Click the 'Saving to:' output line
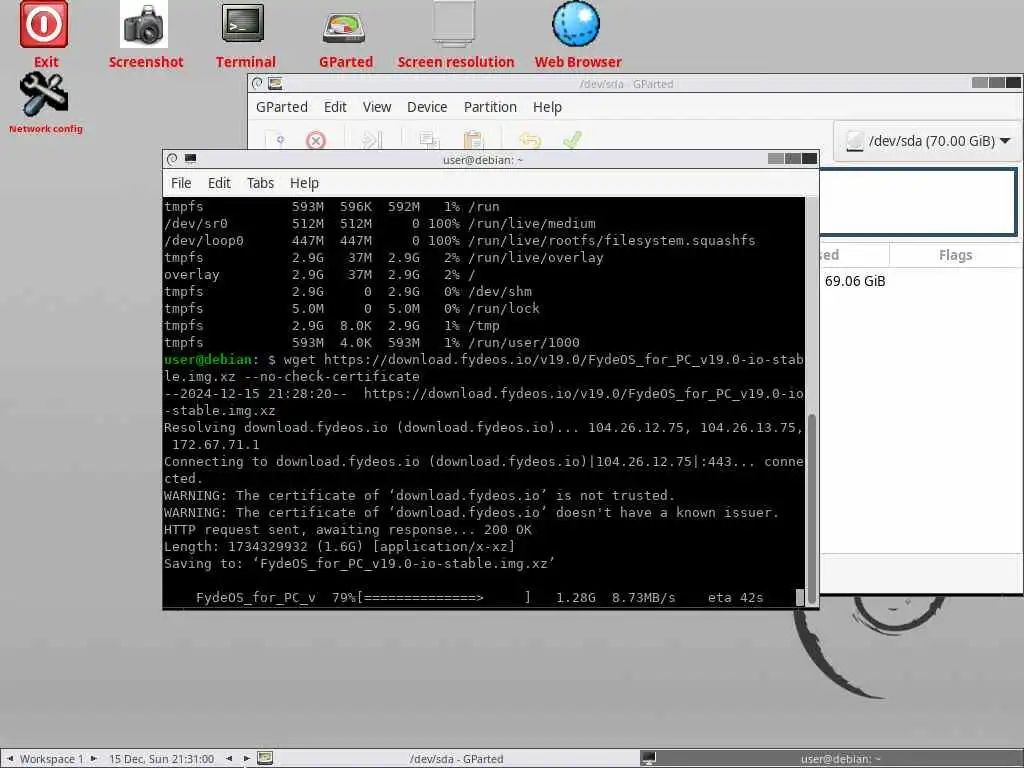The width and height of the screenshot is (1024, 768). tap(359, 563)
